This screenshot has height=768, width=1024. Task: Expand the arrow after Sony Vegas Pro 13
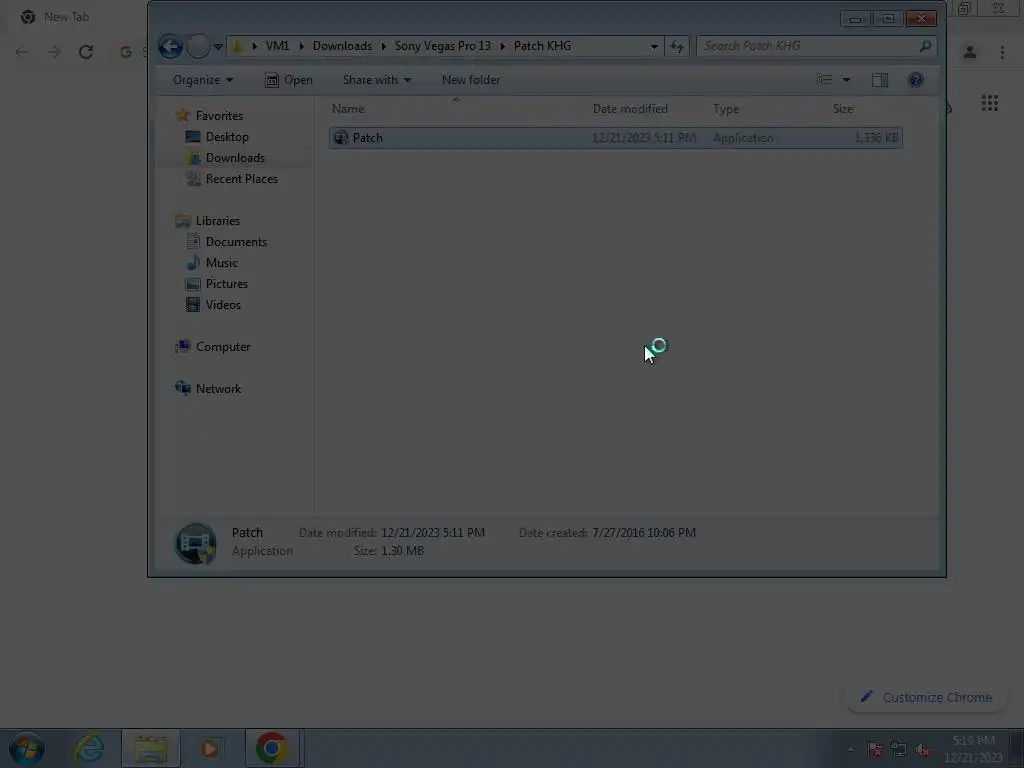pyautogui.click(x=502, y=46)
